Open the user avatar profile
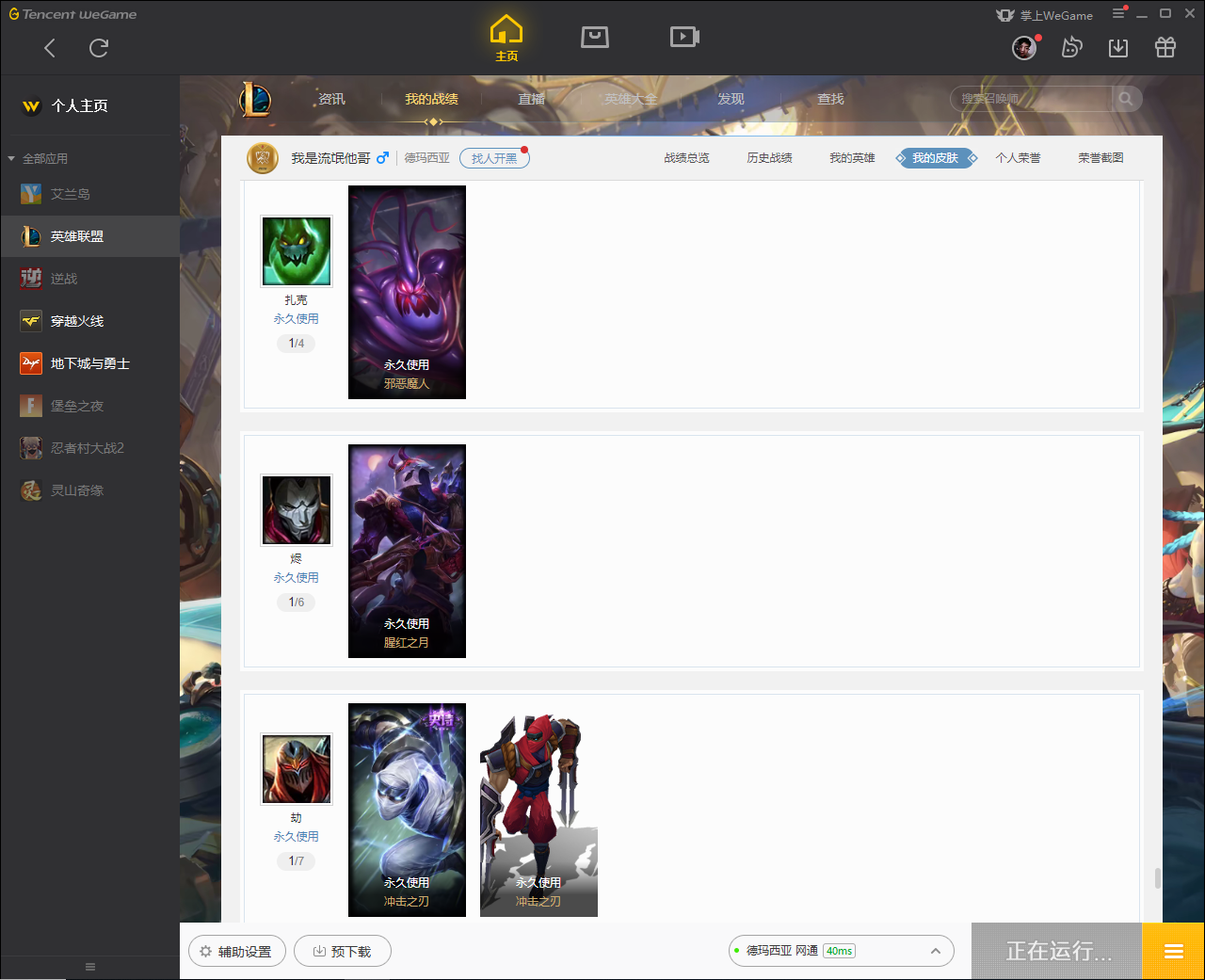This screenshot has width=1205, height=980. pyautogui.click(x=1024, y=47)
